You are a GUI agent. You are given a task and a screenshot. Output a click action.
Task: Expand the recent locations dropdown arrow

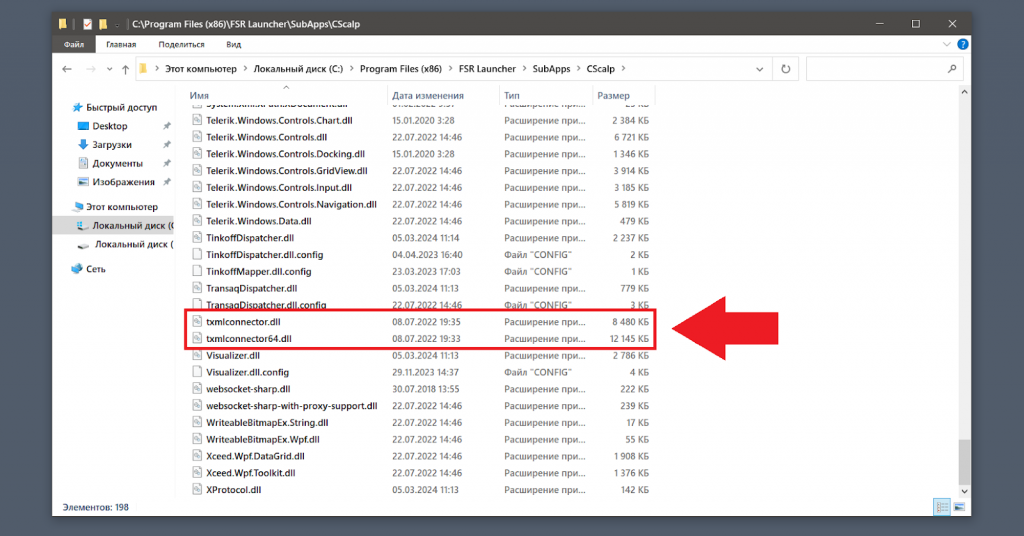(108, 69)
